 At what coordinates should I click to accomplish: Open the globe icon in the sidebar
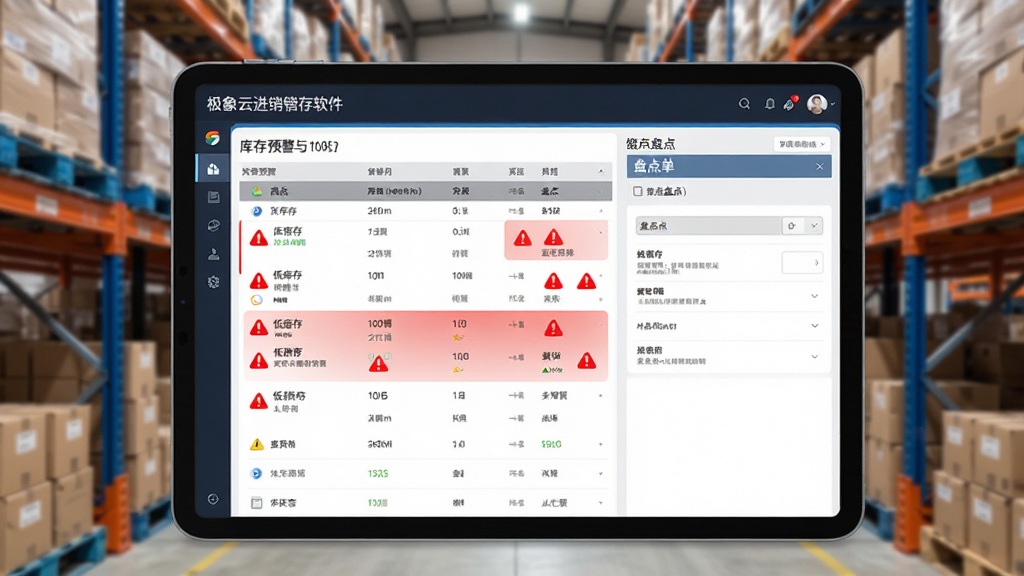pyautogui.click(x=214, y=225)
